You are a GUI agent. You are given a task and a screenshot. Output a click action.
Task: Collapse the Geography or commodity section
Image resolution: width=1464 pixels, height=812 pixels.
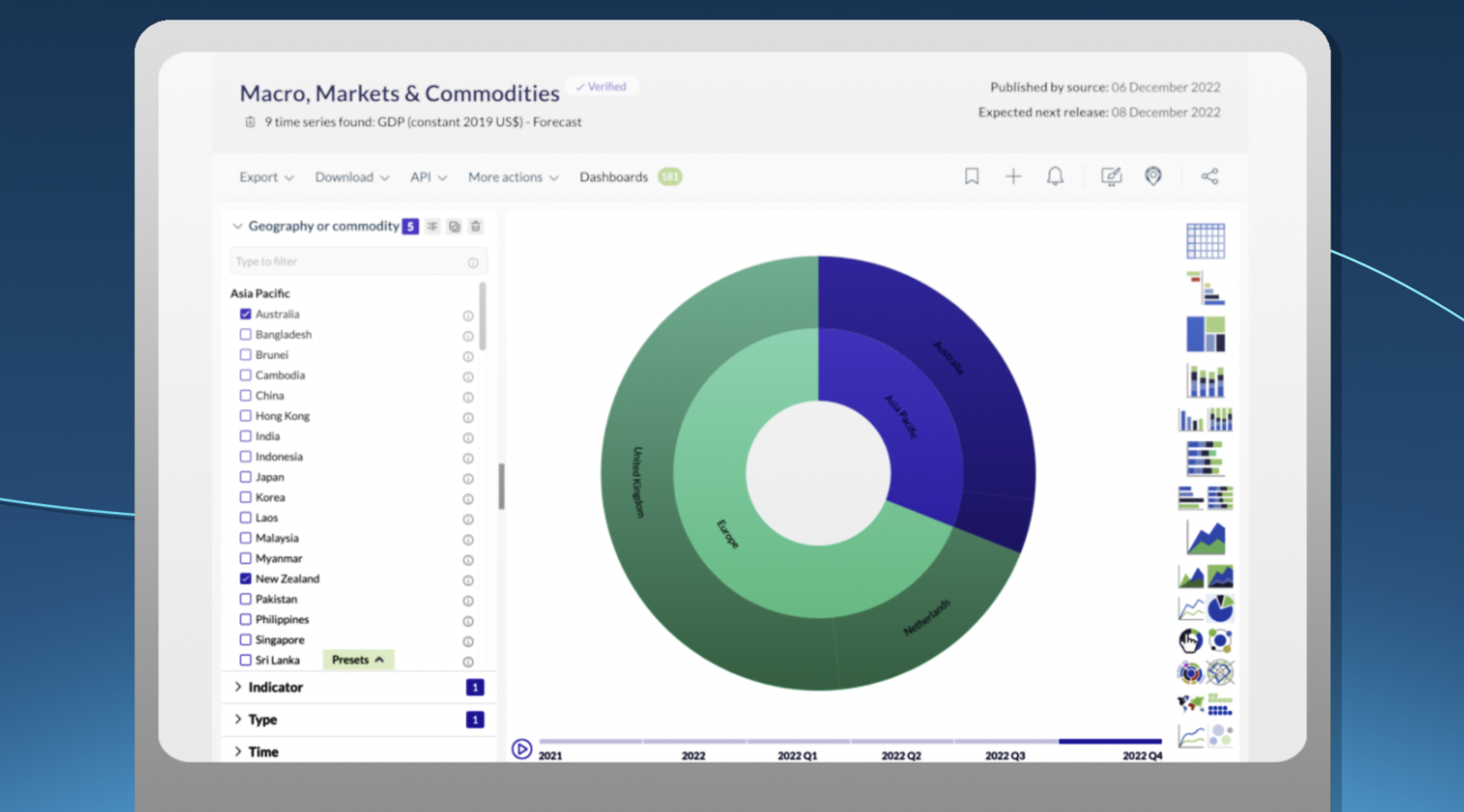[x=237, y=226]
